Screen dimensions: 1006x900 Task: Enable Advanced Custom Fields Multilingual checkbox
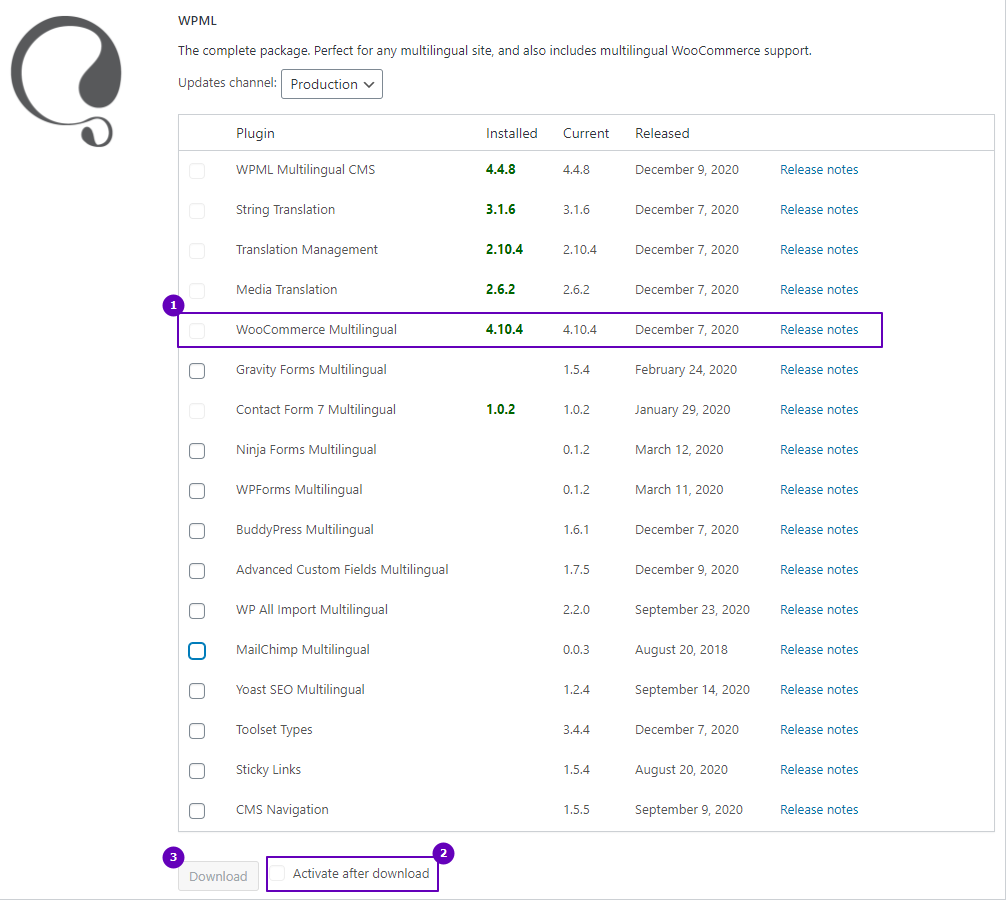(x=197, y=571)
